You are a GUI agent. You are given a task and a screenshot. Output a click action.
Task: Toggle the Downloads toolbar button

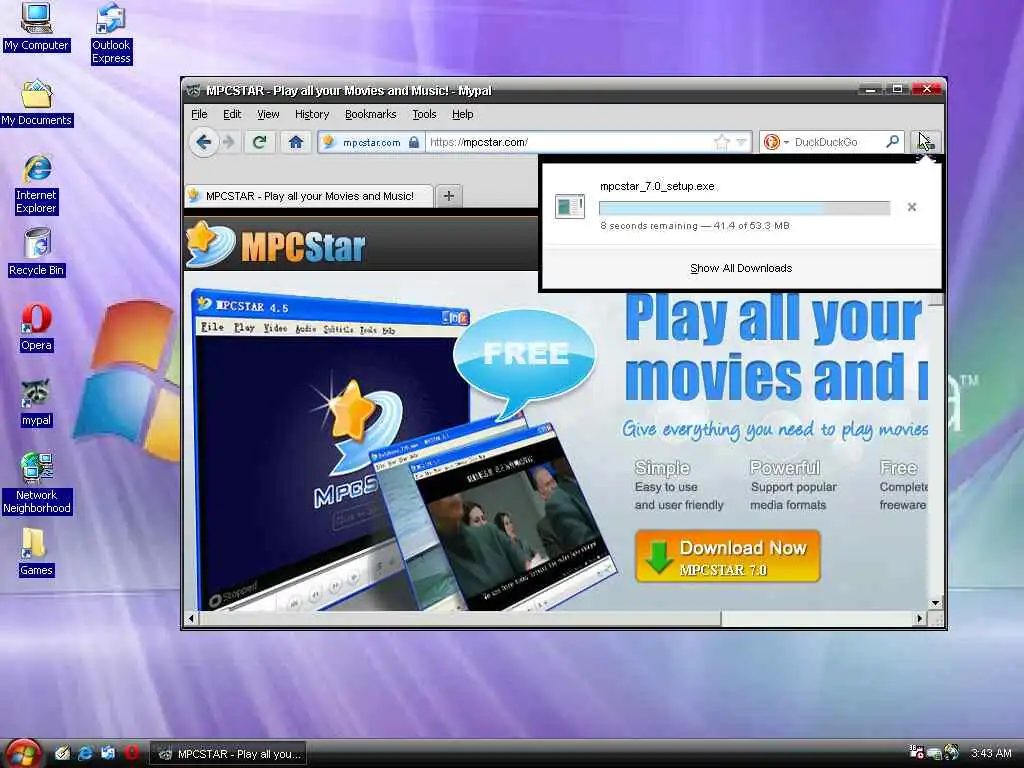click(x=925, y=142)
